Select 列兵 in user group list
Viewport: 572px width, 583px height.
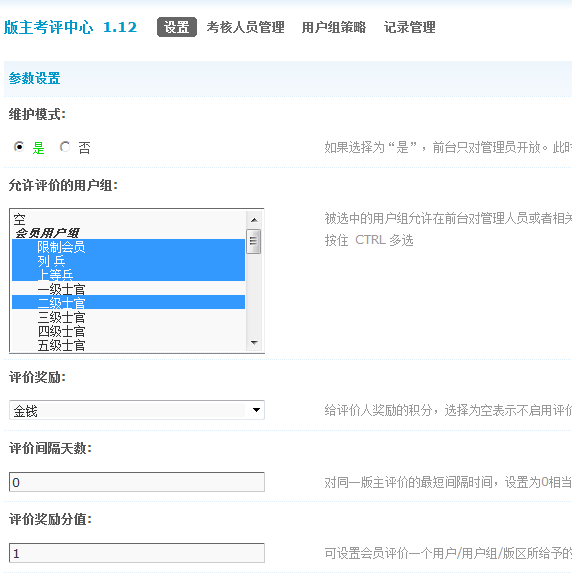[x=128, y=261]
